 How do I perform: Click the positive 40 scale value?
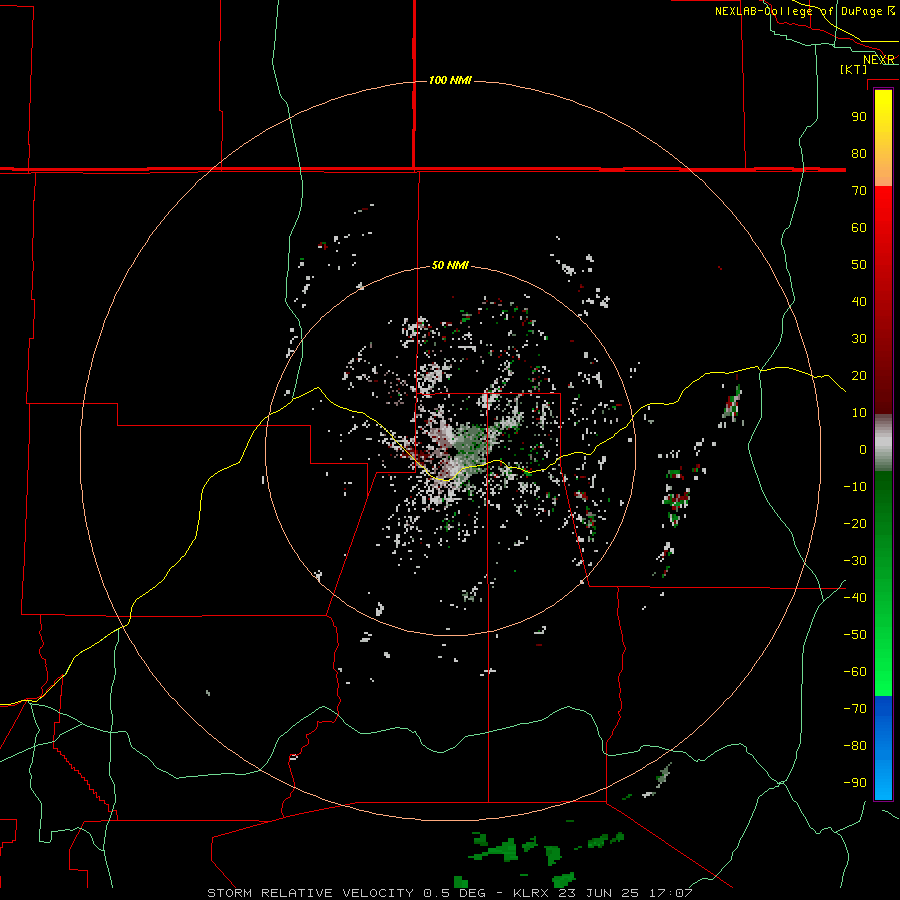(x=859, y=301)
